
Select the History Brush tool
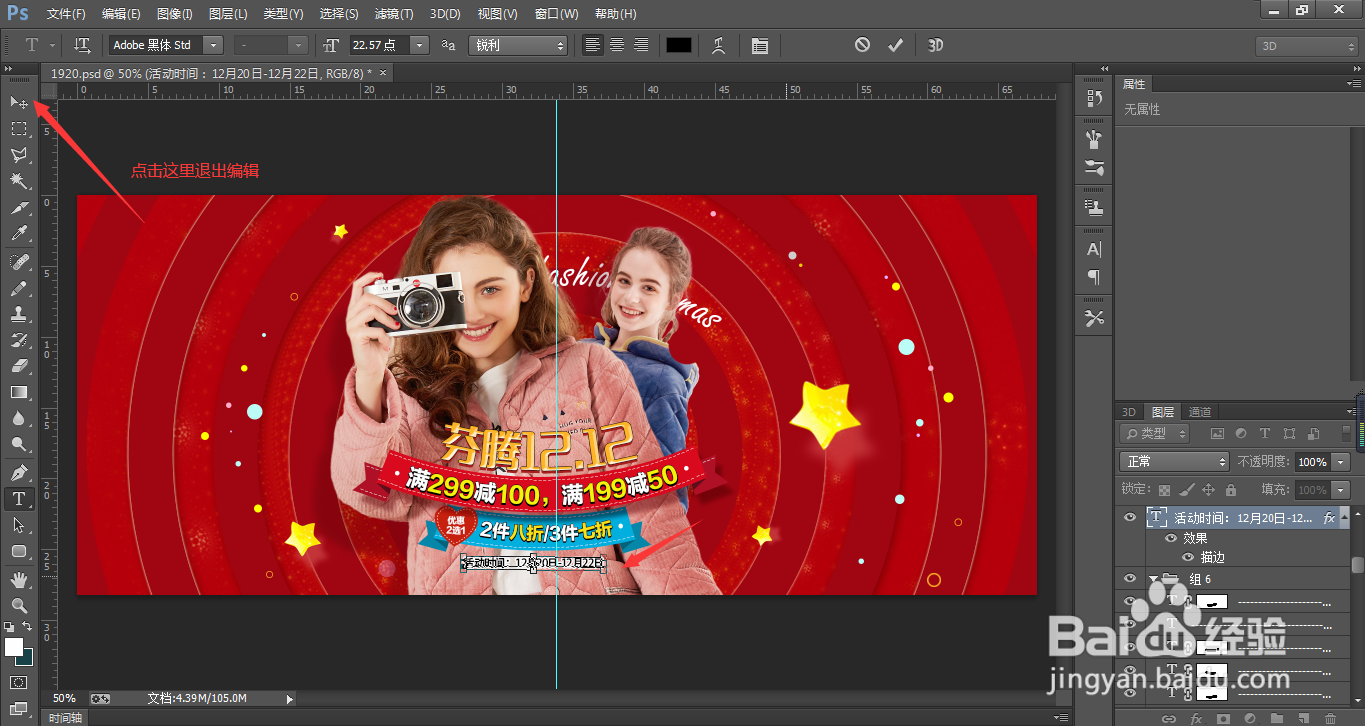(x=19, y=340)
